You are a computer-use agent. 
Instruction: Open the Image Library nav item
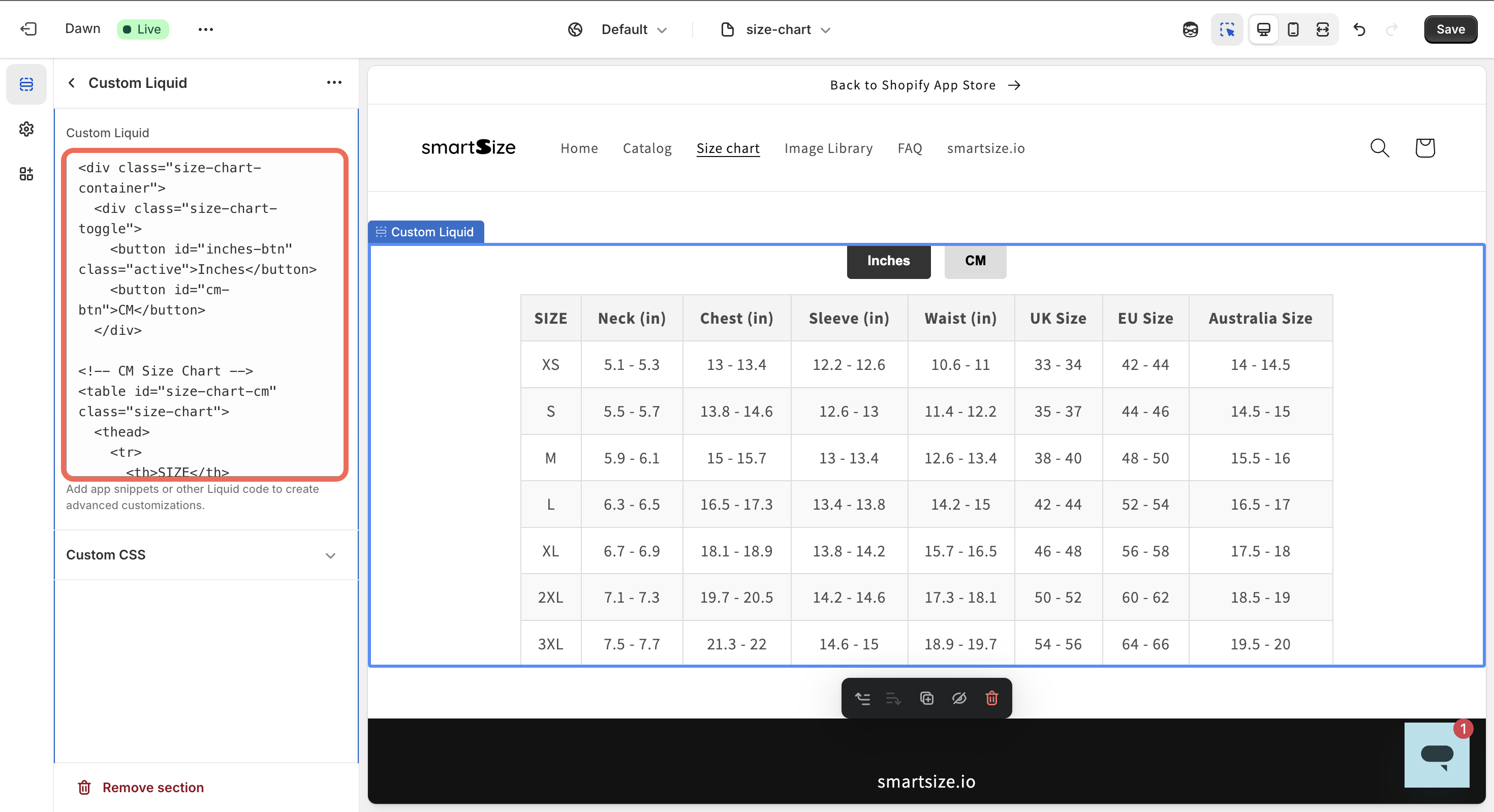[x=828, y=148]
